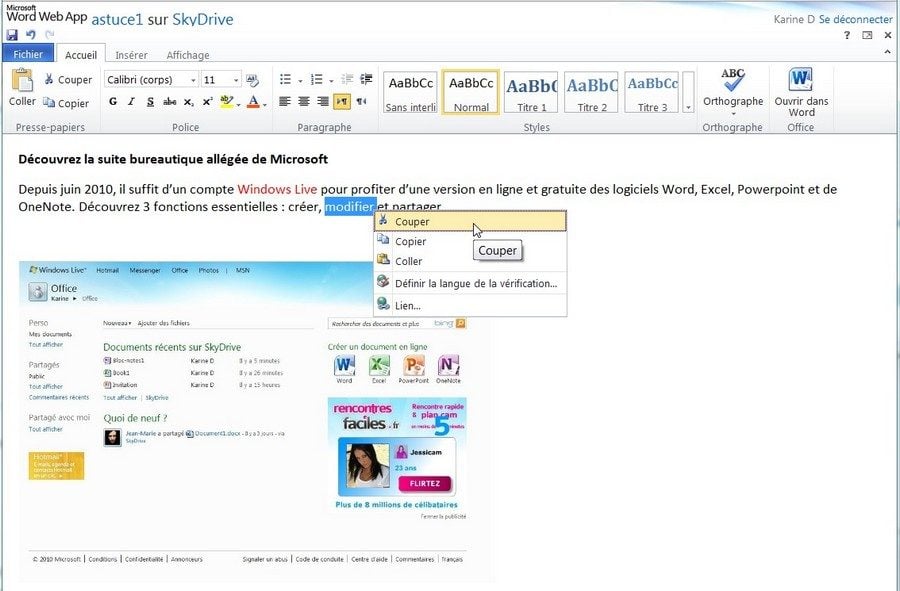Click the Se déconnecter link
The width and height of the screenshot is (900, 591).
pos(855,19)
